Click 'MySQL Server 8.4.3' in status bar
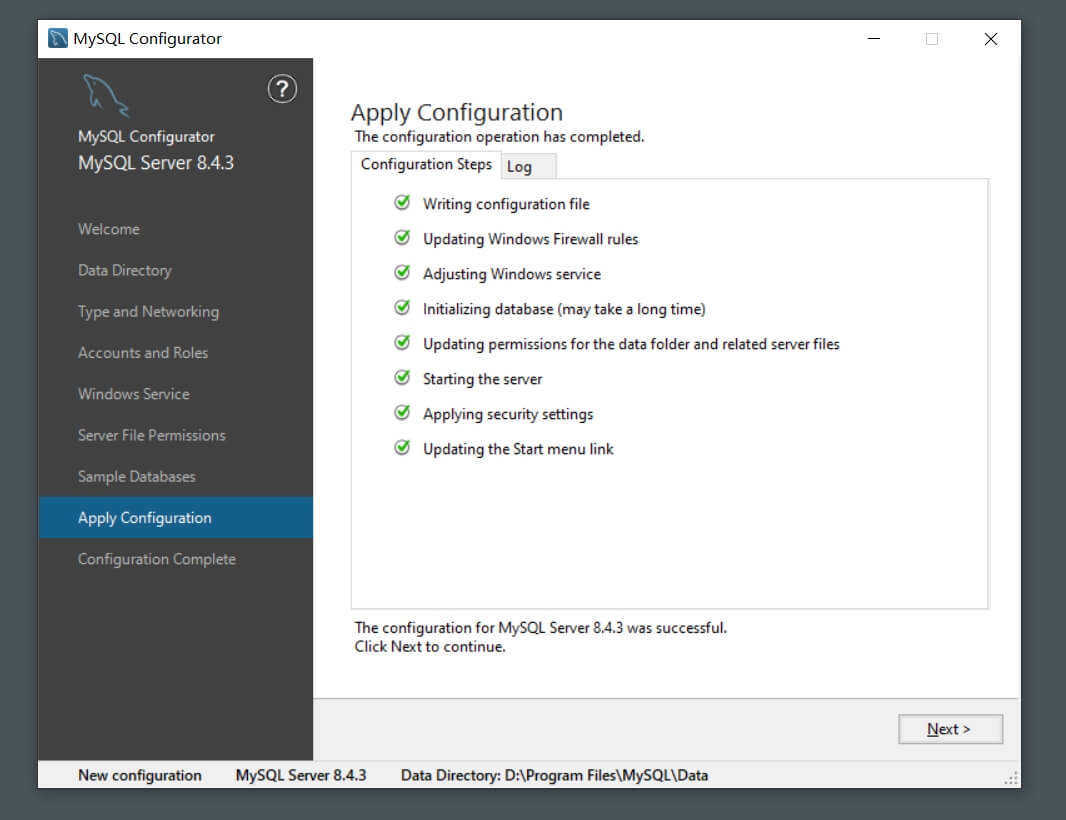Viewport: 1066px width, 820px height. (x=300, y=775)
